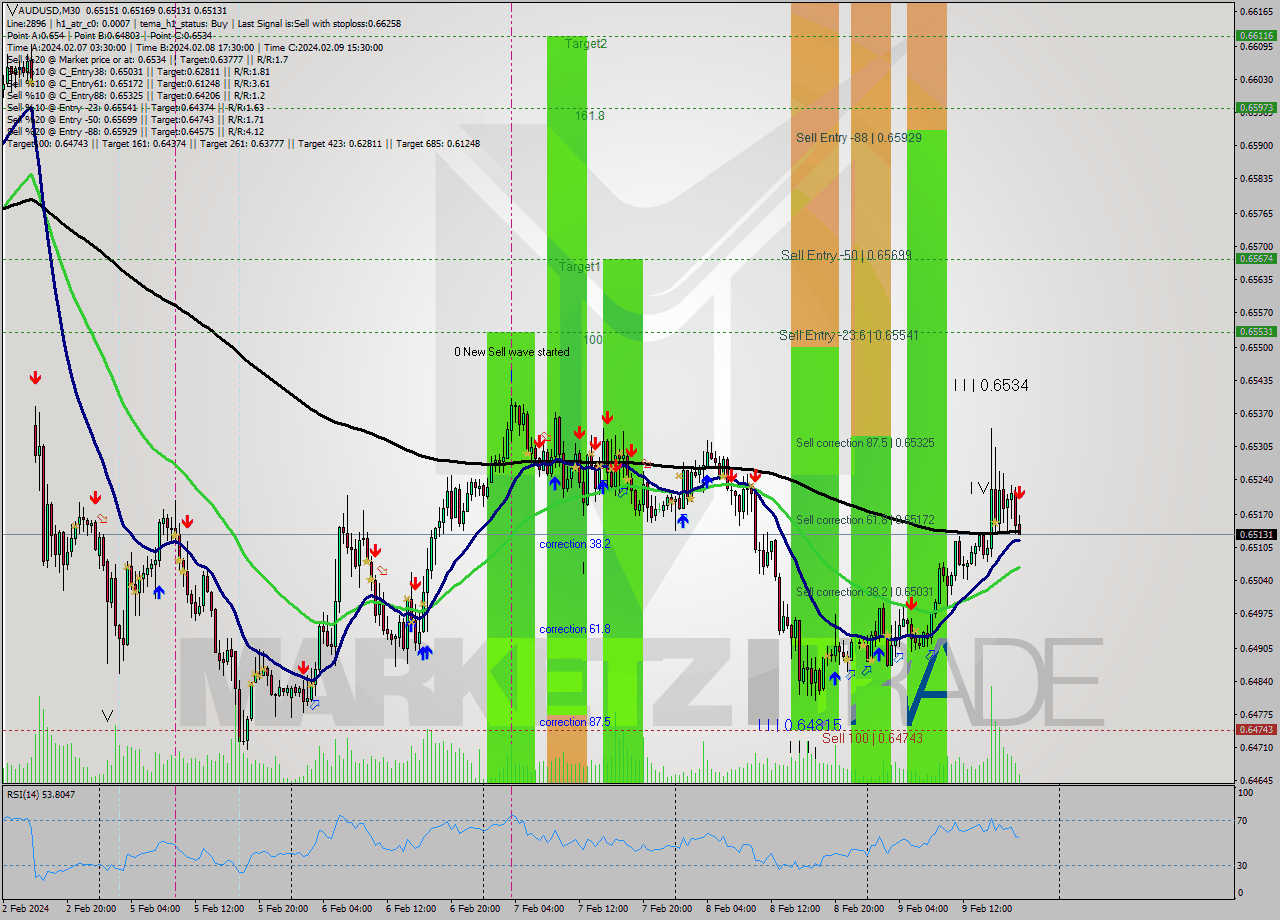Click the small triangle beside AUDUSD,M30 title

point(11,10)
